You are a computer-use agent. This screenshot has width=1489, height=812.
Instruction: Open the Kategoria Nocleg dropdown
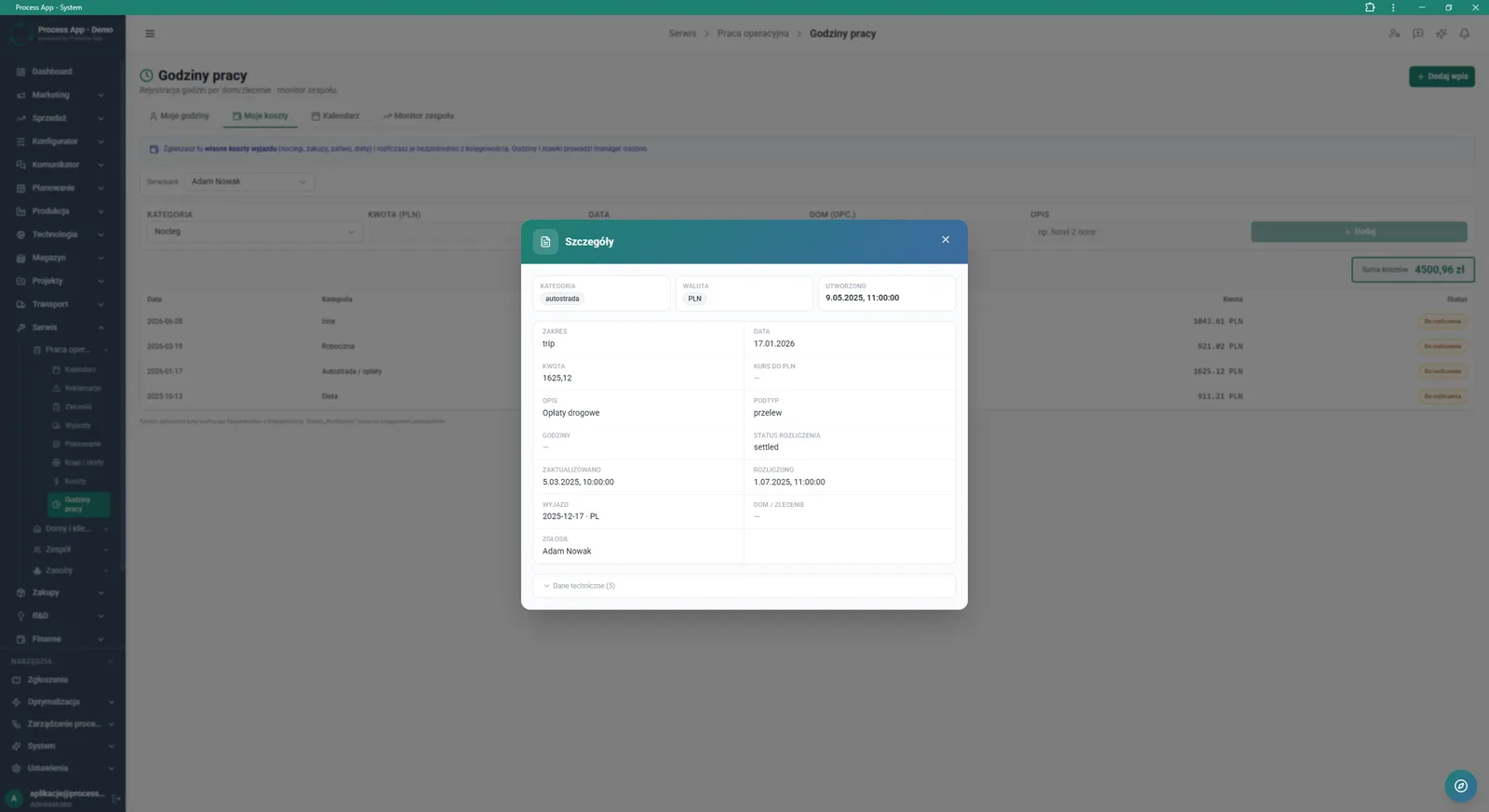point(253,232)
